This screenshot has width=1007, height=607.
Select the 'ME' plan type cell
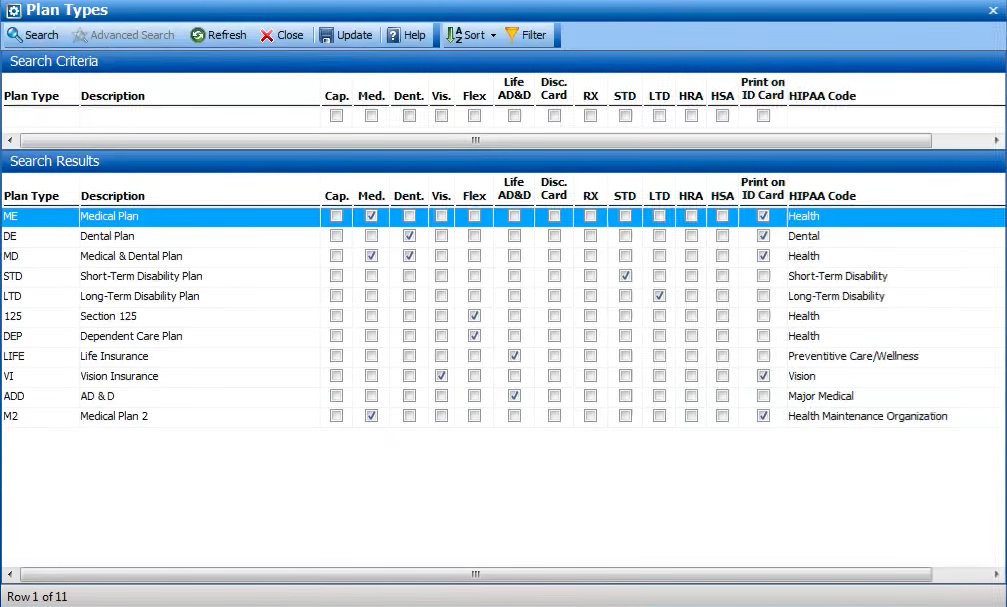[x=40, y=216]
